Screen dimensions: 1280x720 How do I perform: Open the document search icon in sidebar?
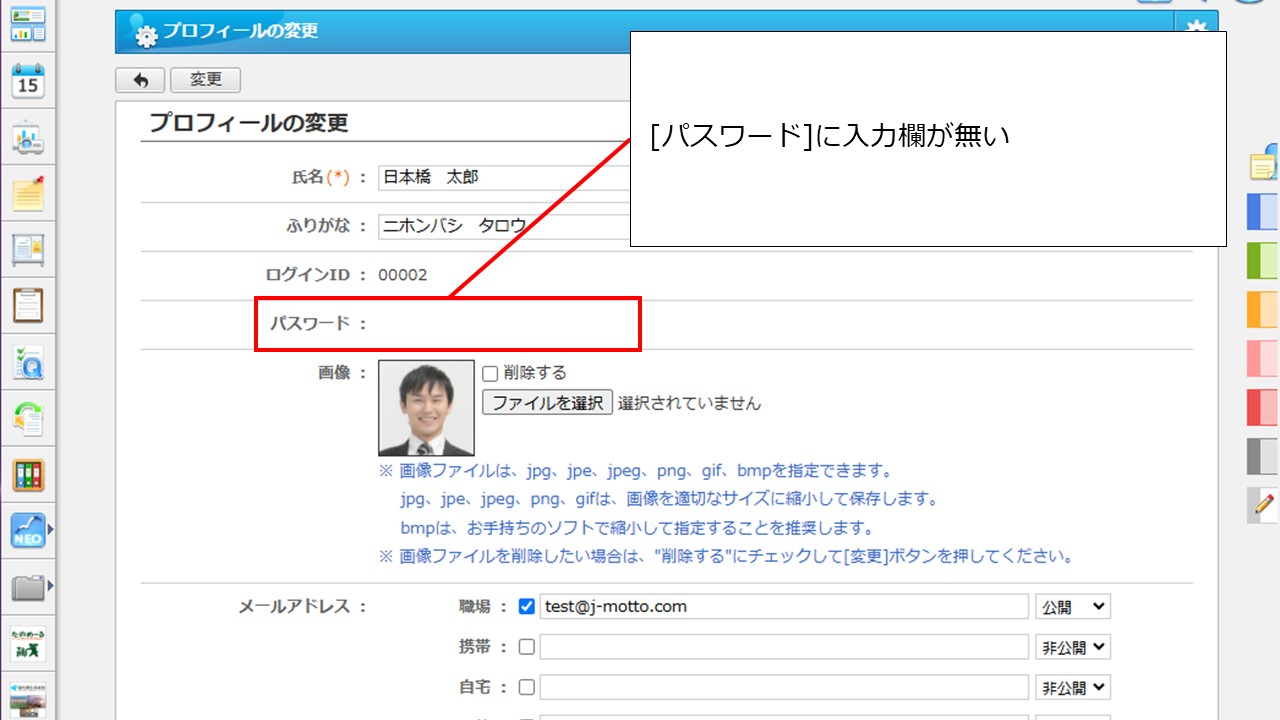tap(28, 362)
